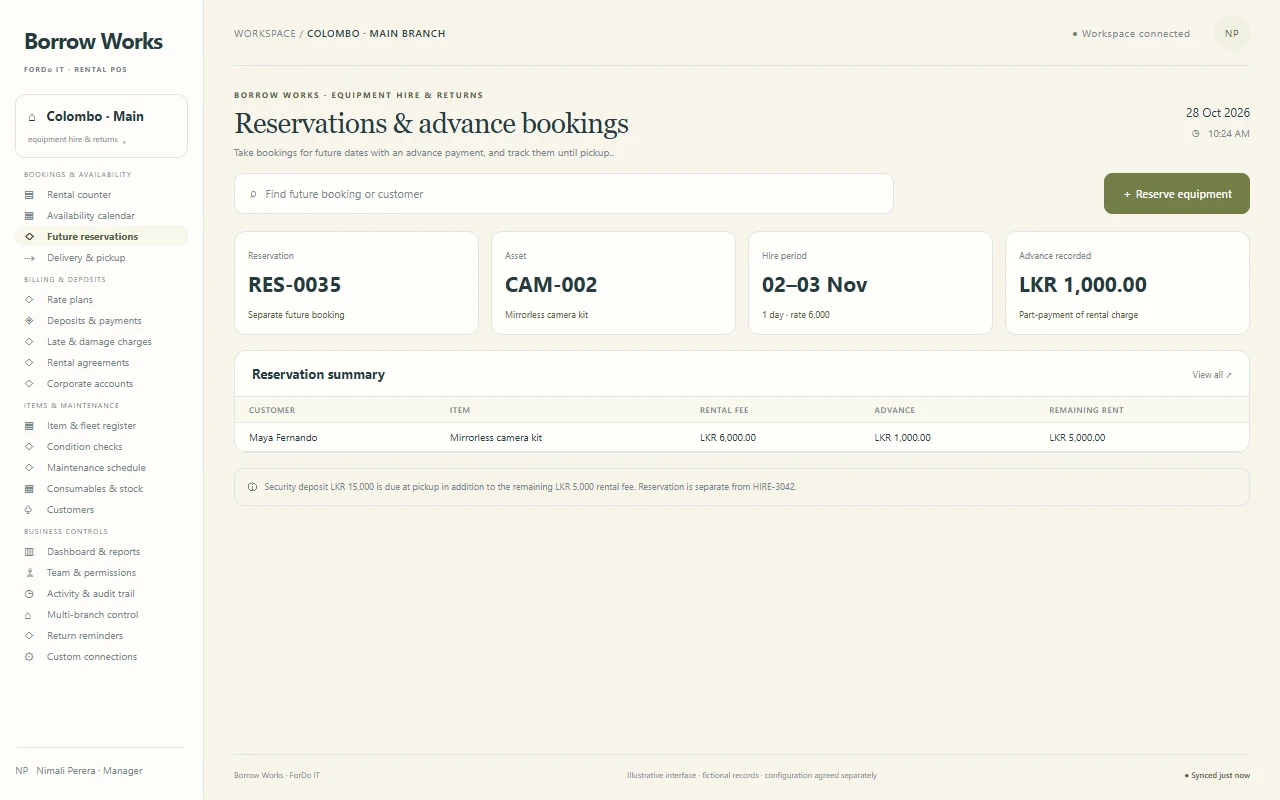Click the info icon in the deposit note

click(252, 487)
